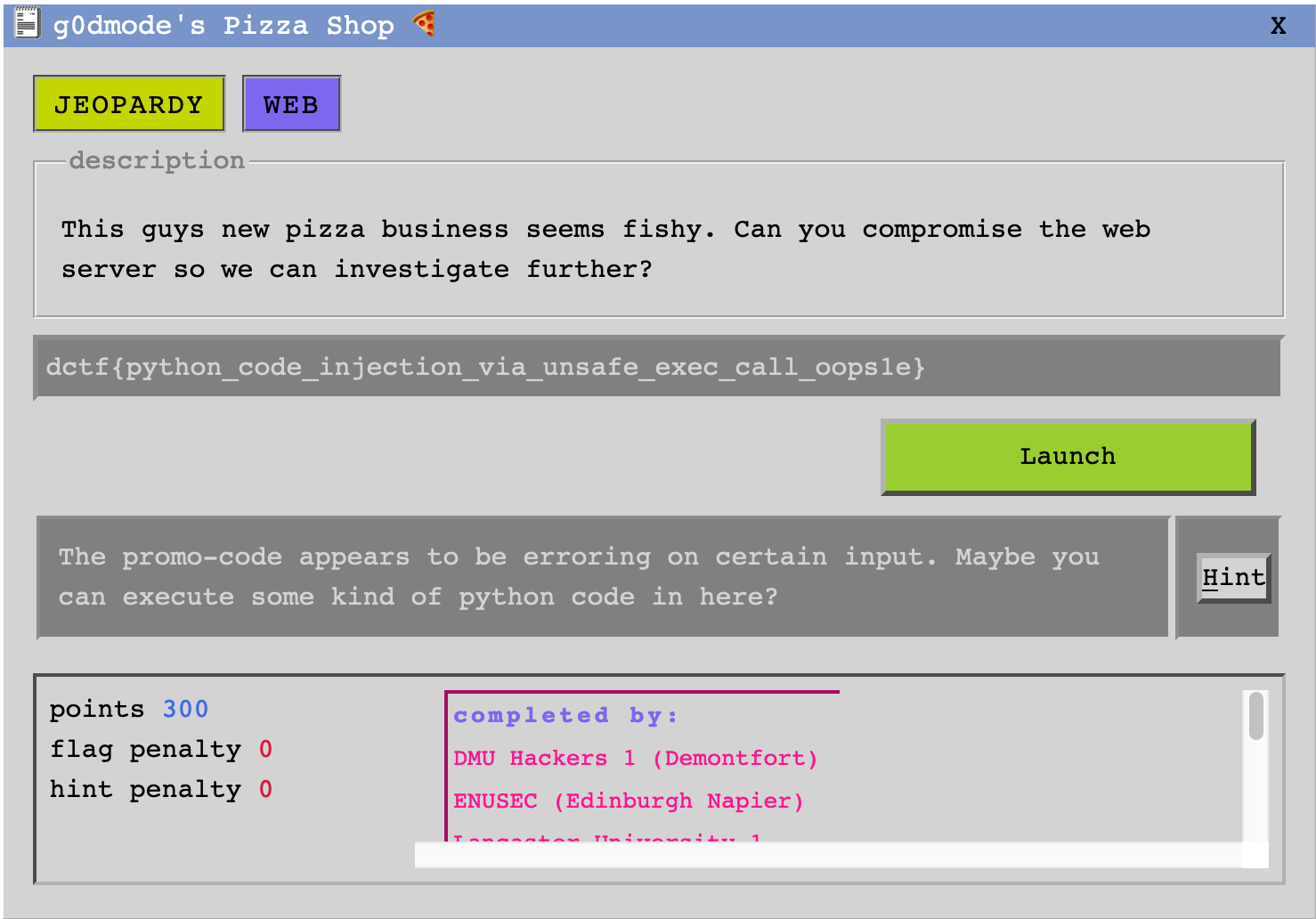The width and height of the screenshot is (1316, 919).
Task: Click the points value 300
Action: (185, 710)
